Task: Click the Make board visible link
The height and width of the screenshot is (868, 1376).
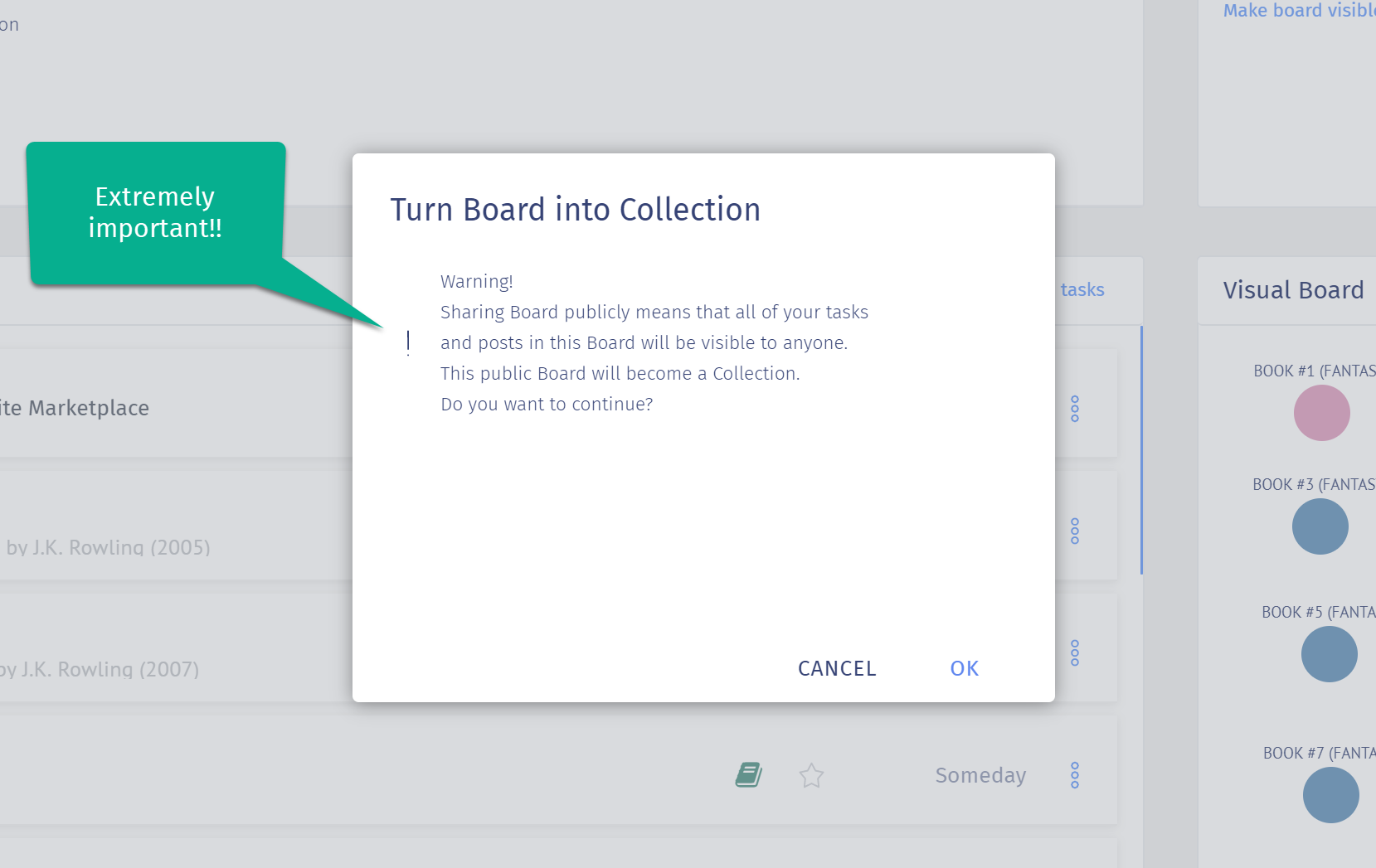Action: point(1299,10)
